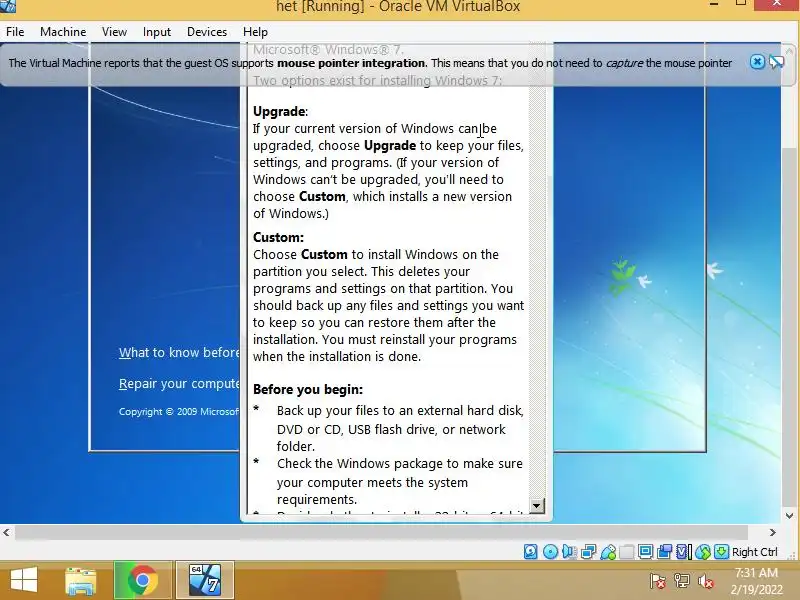Open the Windows Start button
Image resolution: width=800 pixels, height=600 pixels.
tap(23, 580)
